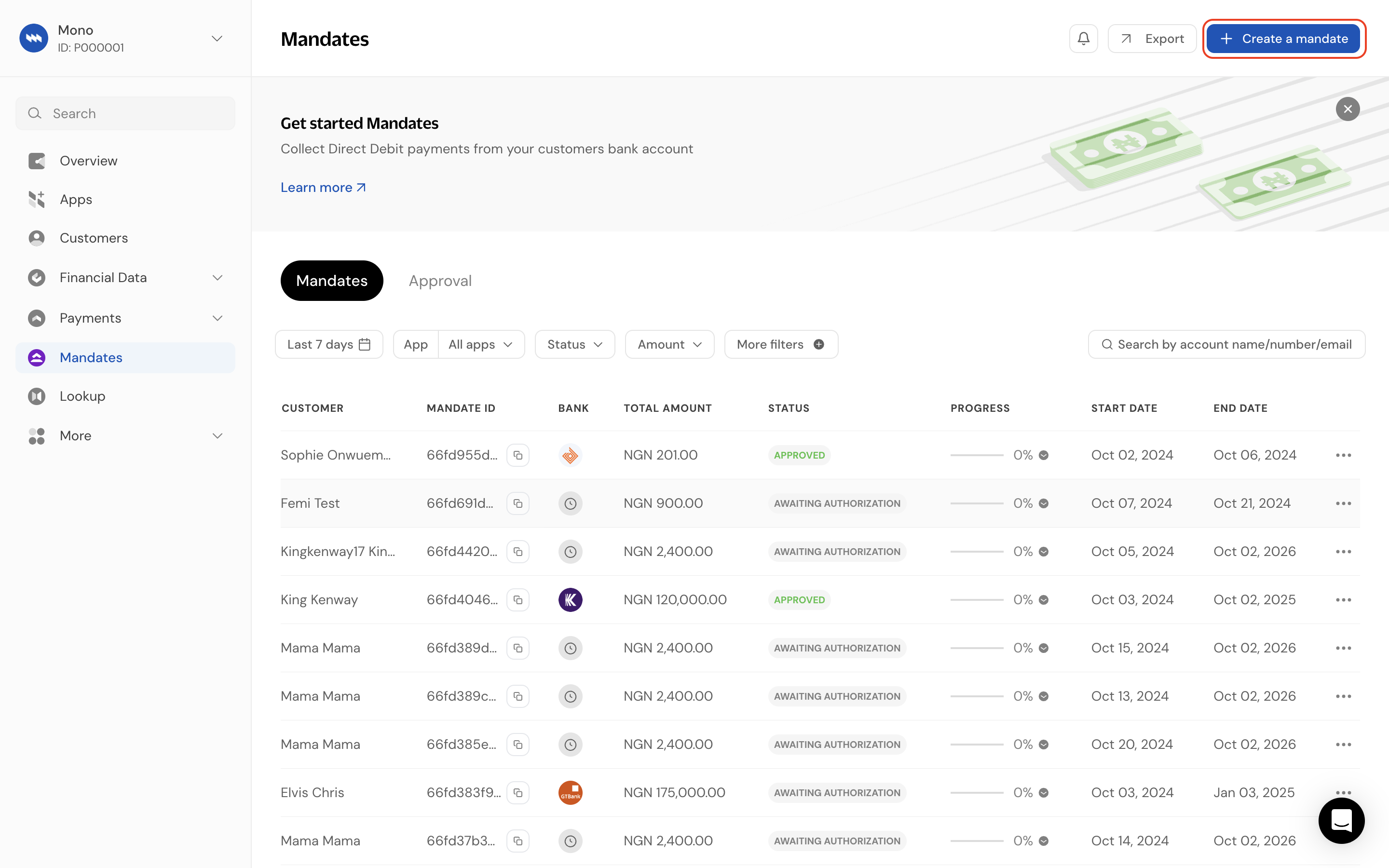Click the GTBank icon for Elvis Chris
Screen dimensions: 1389x868
570,793
